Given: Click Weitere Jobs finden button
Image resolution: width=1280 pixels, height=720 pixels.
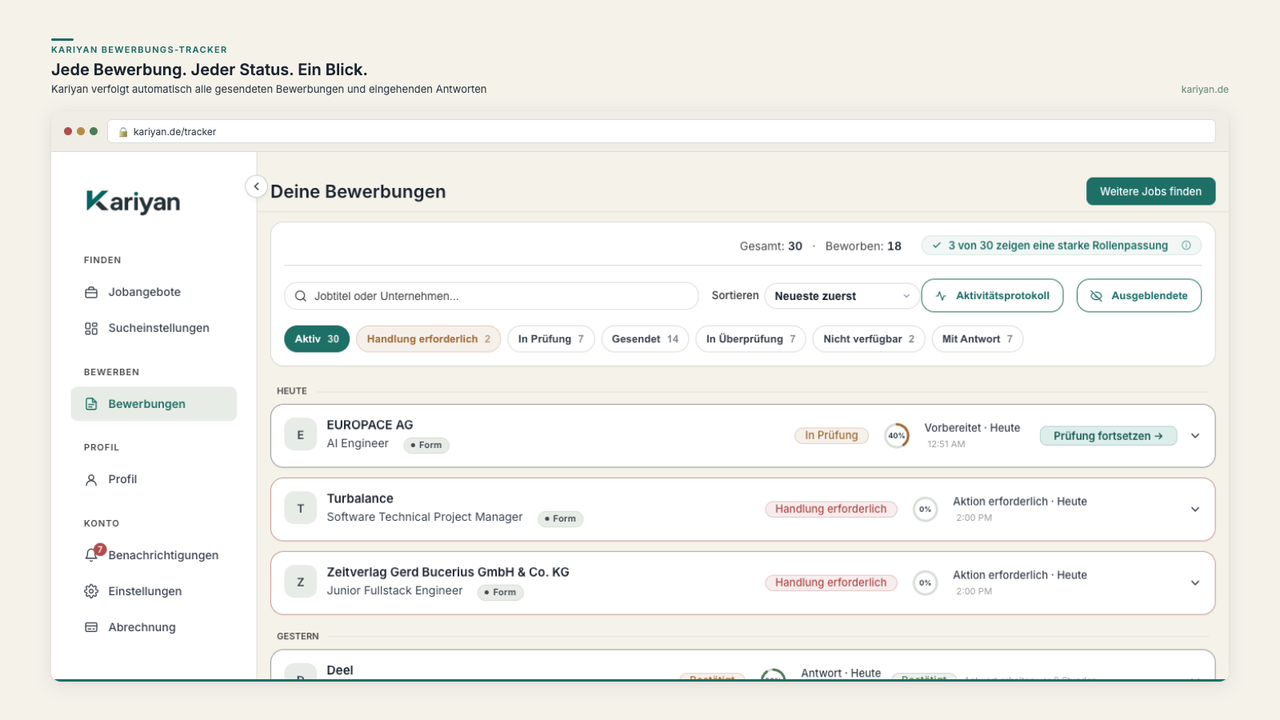Looking at the screenshot, I should (x=1151, y=191).
